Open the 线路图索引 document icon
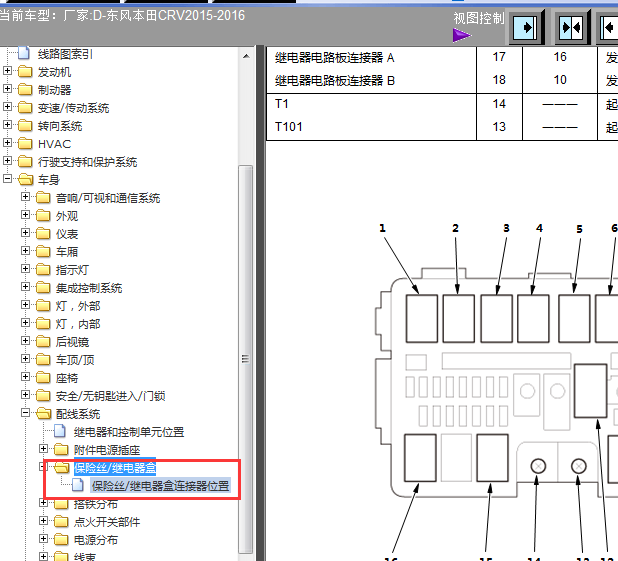 pos(24,53)
